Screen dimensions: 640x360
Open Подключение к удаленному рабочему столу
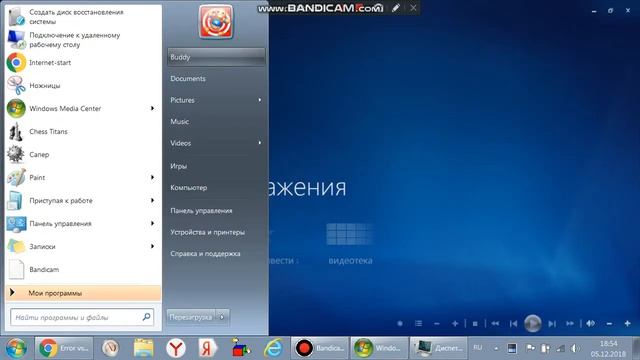point(83,40)
